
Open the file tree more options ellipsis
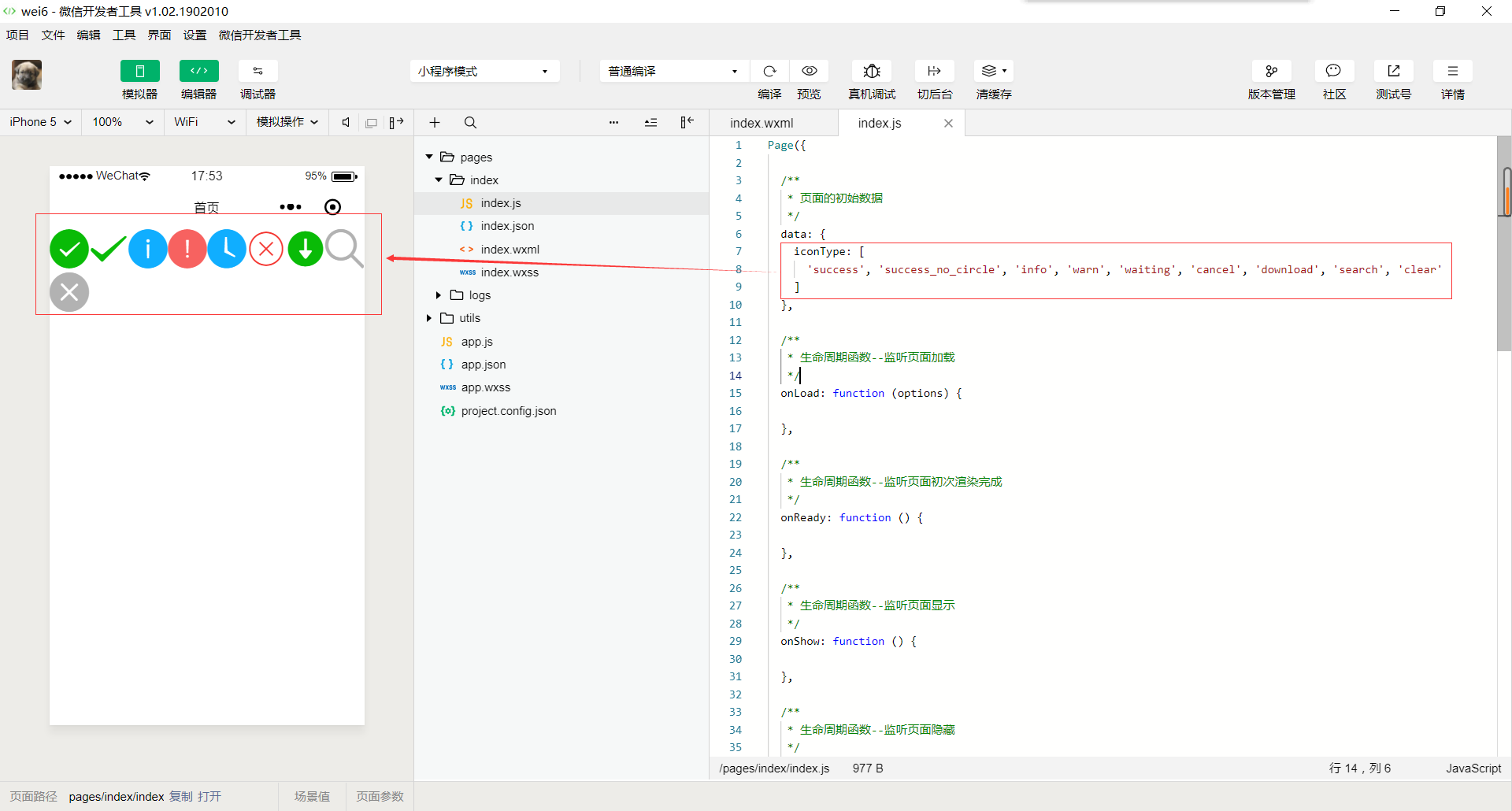(x=614, y=122)
